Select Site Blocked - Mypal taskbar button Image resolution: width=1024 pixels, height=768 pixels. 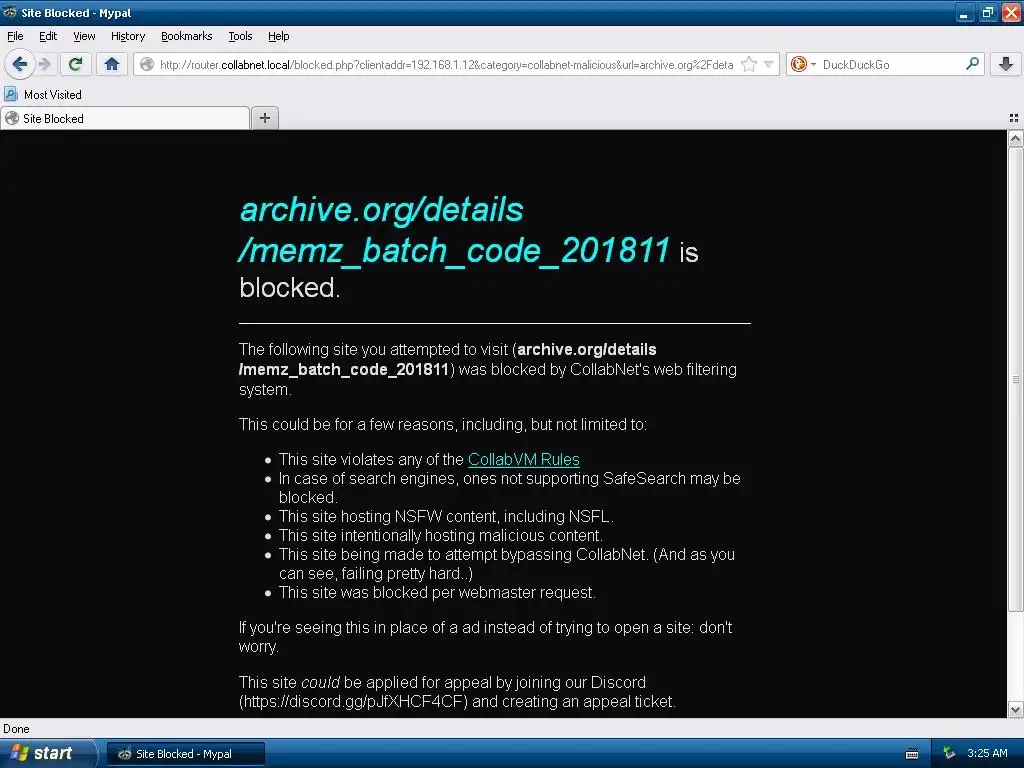click(x=185, y=754)
